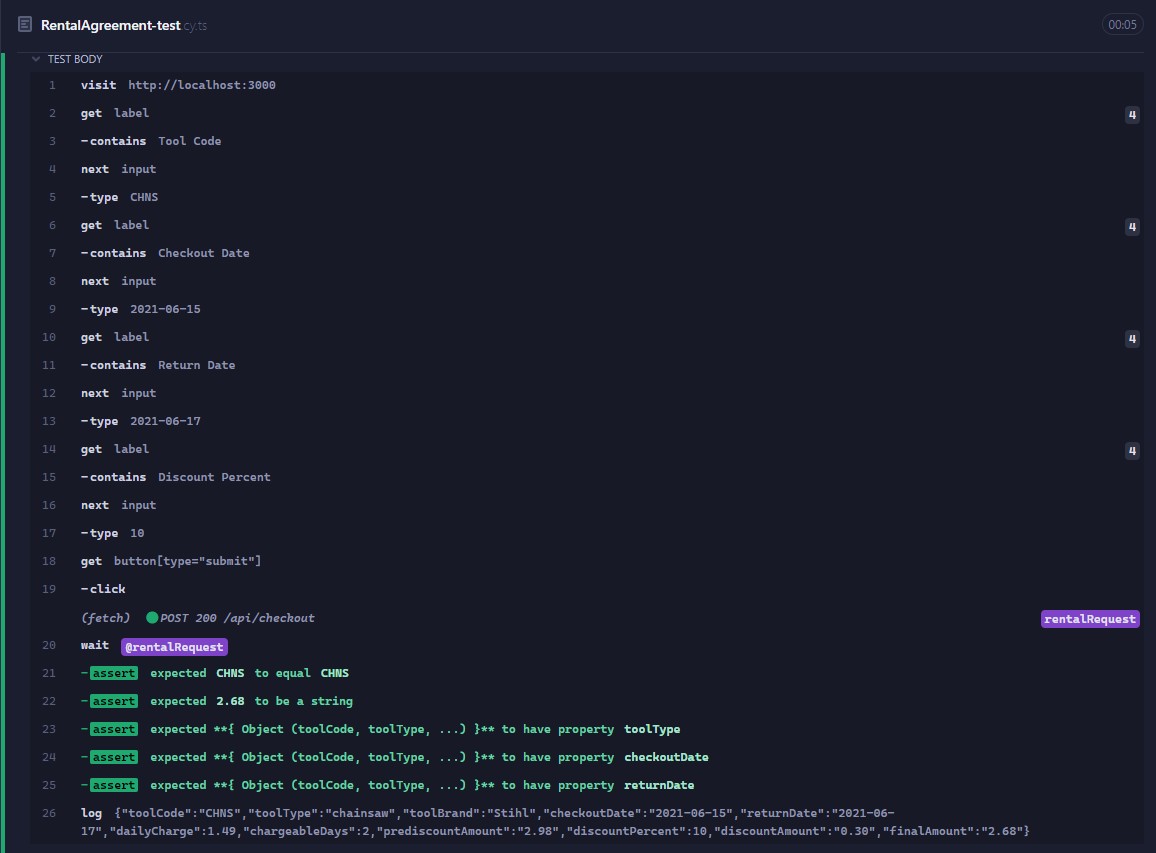Select the wait command on line 20
1156x853 pixels.
tap(587, 647)
